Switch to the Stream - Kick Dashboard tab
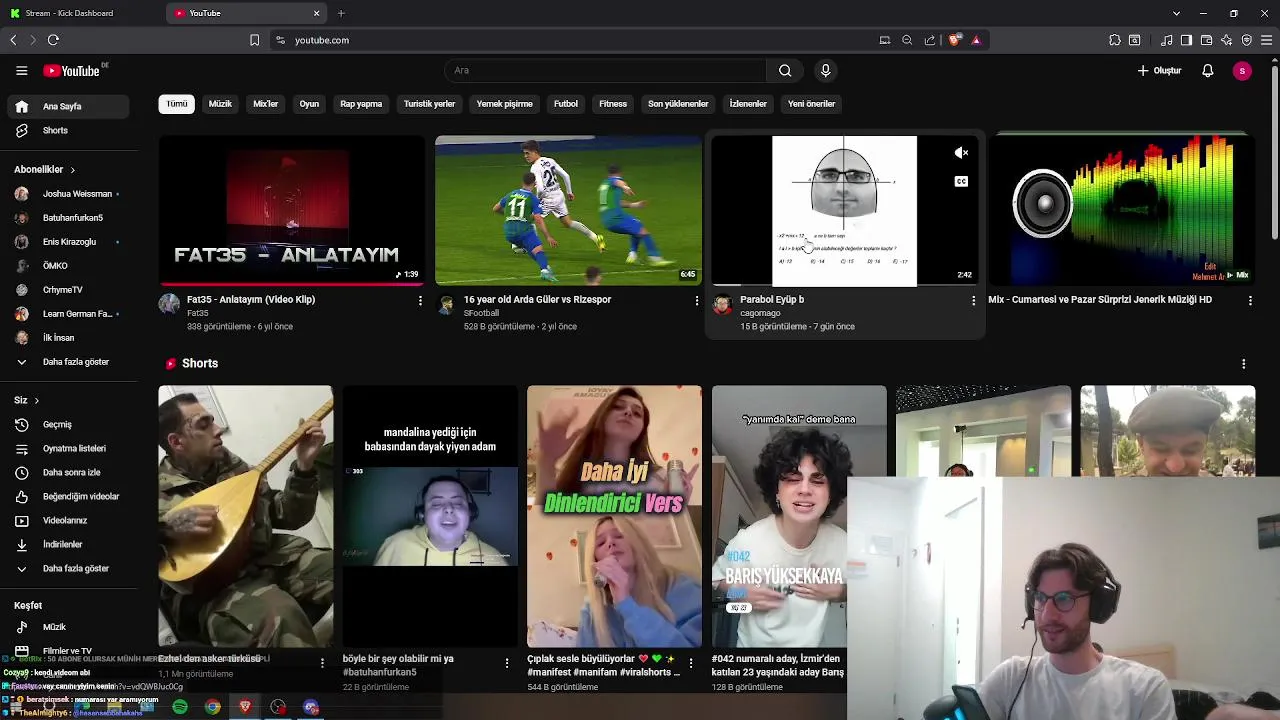This screenshot has height=720, width=1280. pyautogui.click(x=80, y=13)
